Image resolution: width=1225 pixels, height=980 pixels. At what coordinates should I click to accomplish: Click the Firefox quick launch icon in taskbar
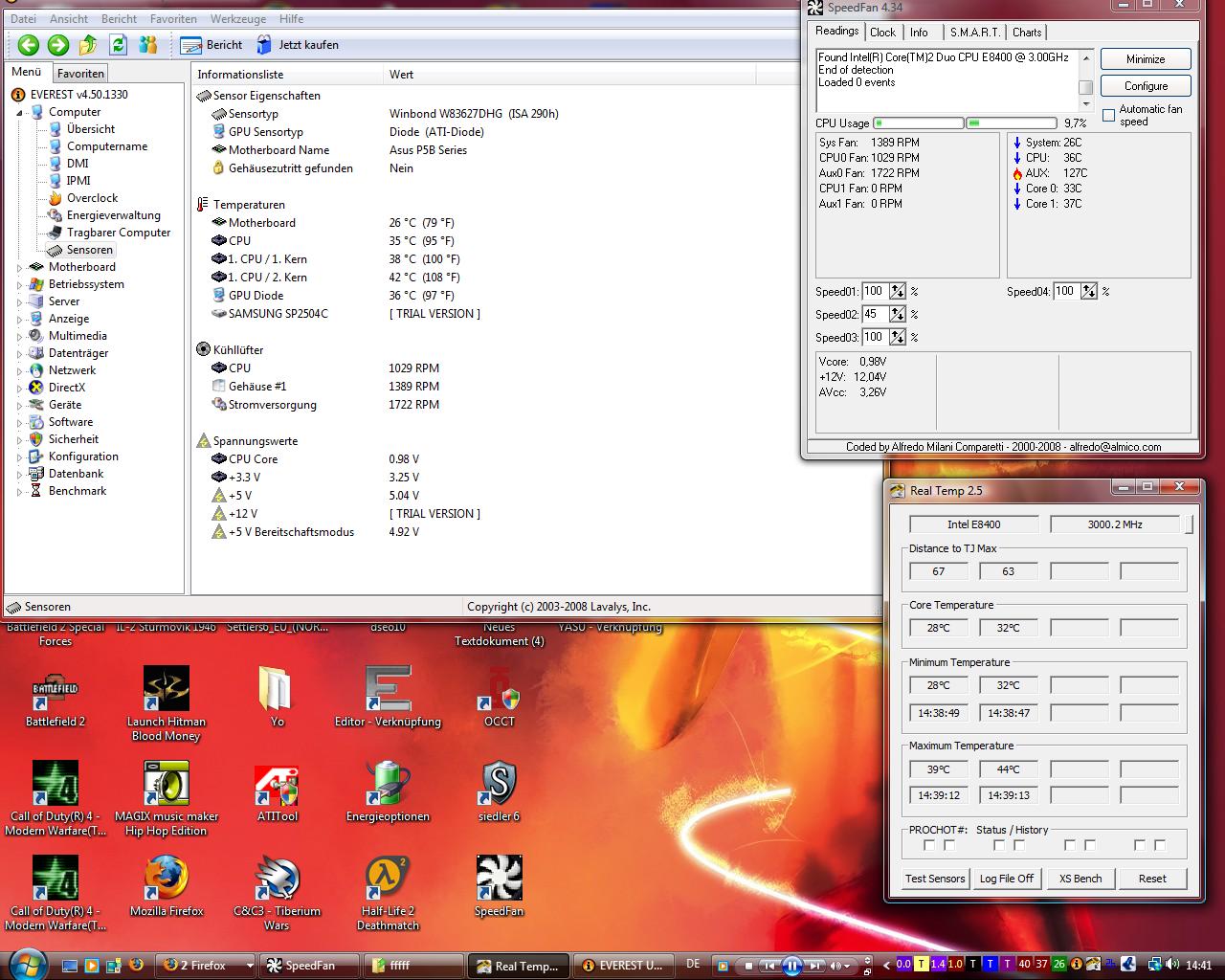click(x=135, y=965)
